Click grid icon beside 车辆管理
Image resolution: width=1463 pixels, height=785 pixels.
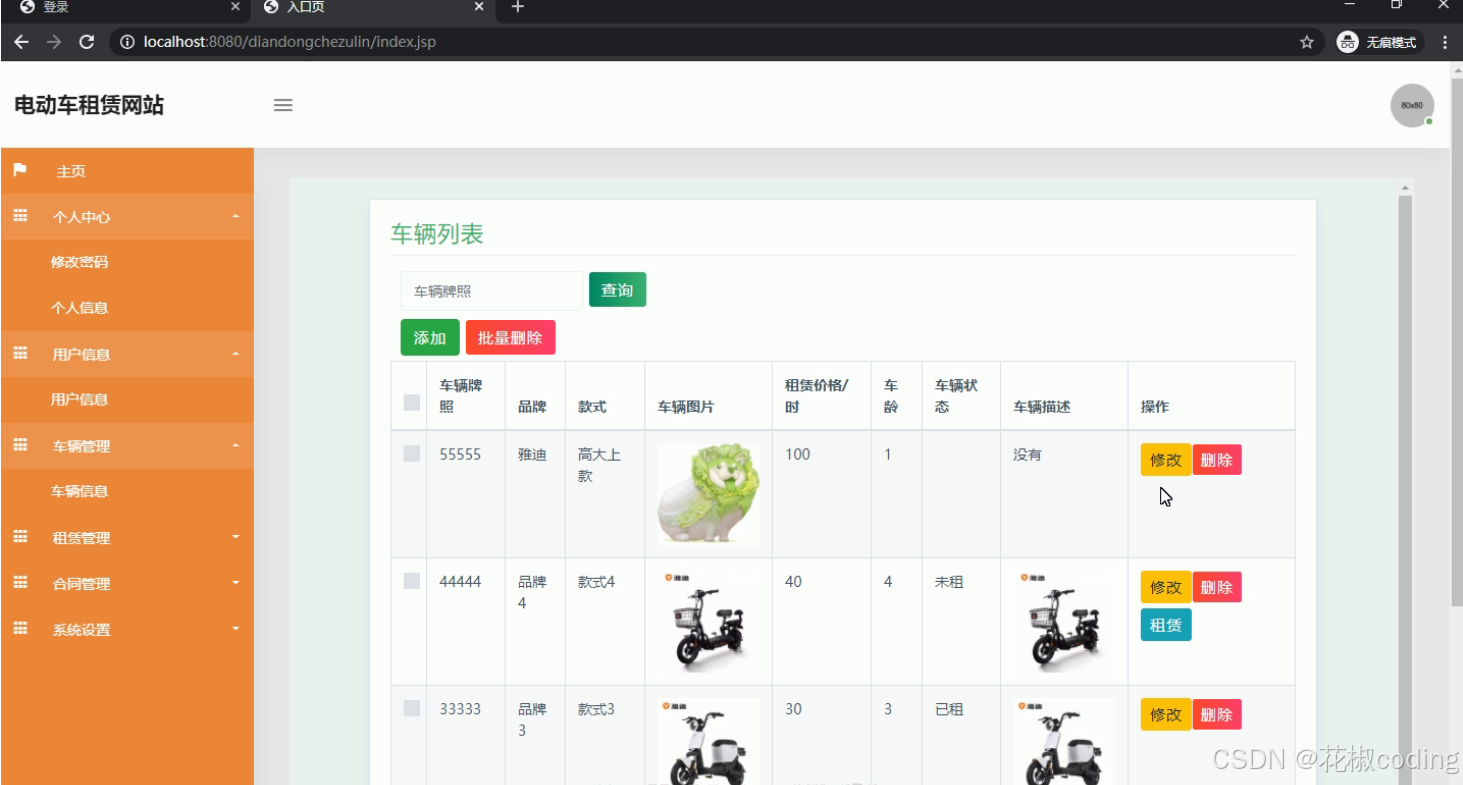(20, 445)
